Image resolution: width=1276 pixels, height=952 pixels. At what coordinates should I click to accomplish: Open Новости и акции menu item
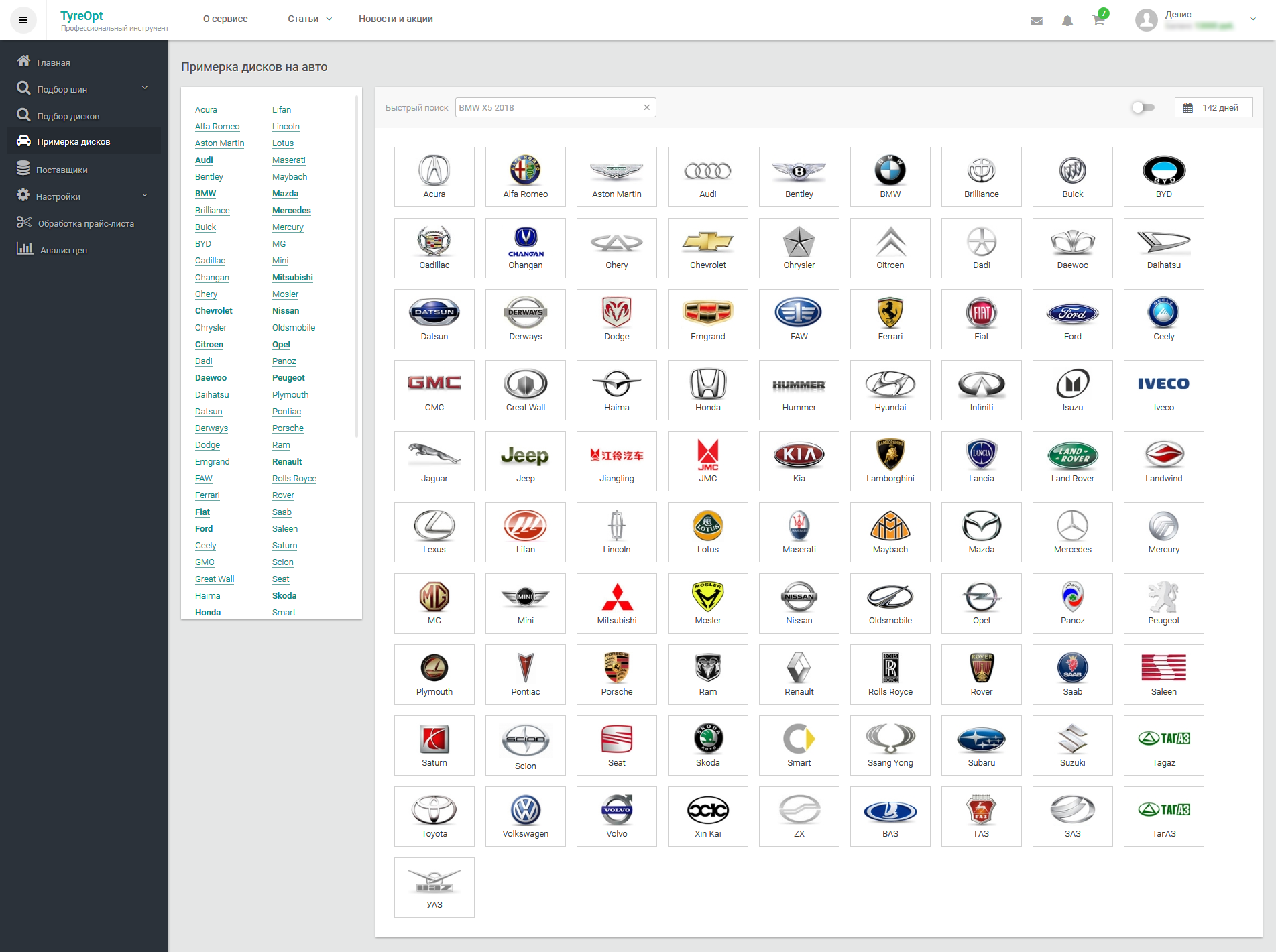[396, 19]
